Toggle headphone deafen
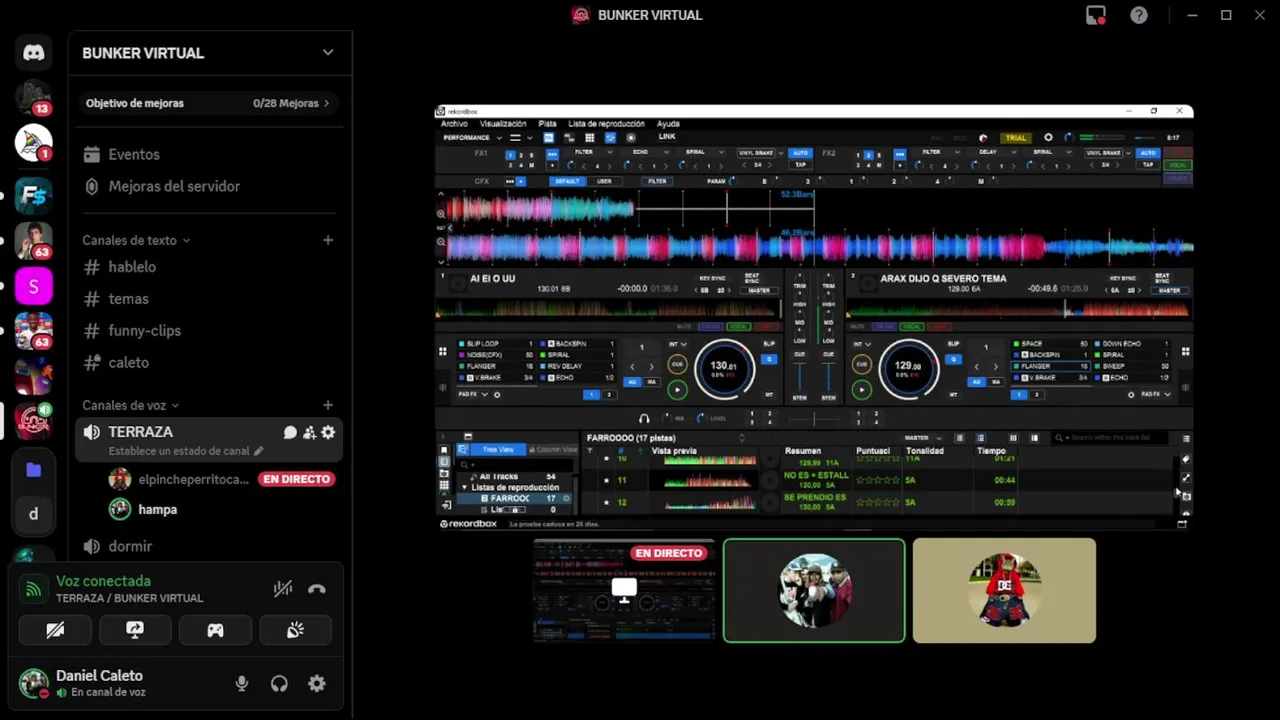This screenshot has height=720, width=1280. point(279,684)
